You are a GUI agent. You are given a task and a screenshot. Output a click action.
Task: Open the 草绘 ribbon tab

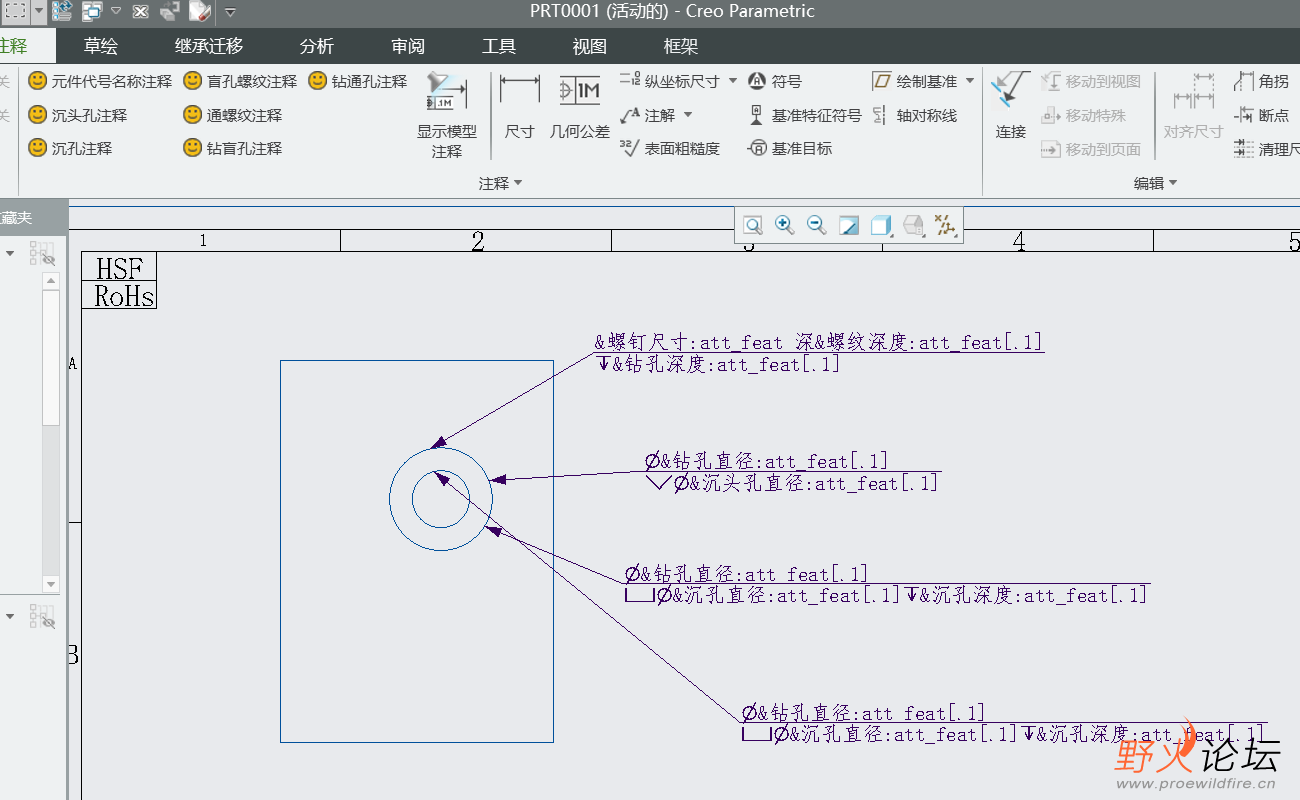tap(100, 46)
